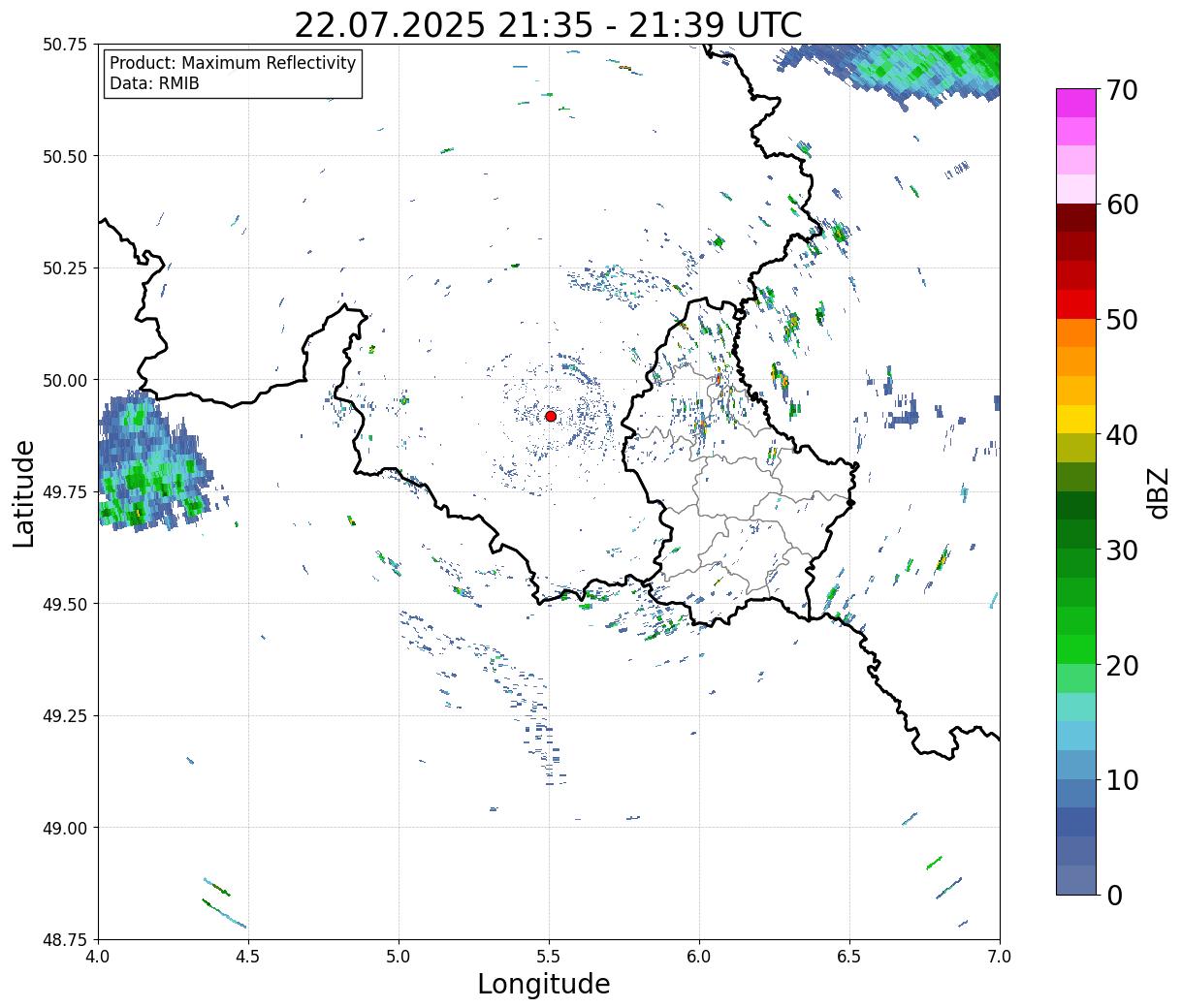The height and width of the screenshot is (1008, 1182).
Task: Click the 'Product: Maximum Reflectivity' legend text
Action: [233, 63]
